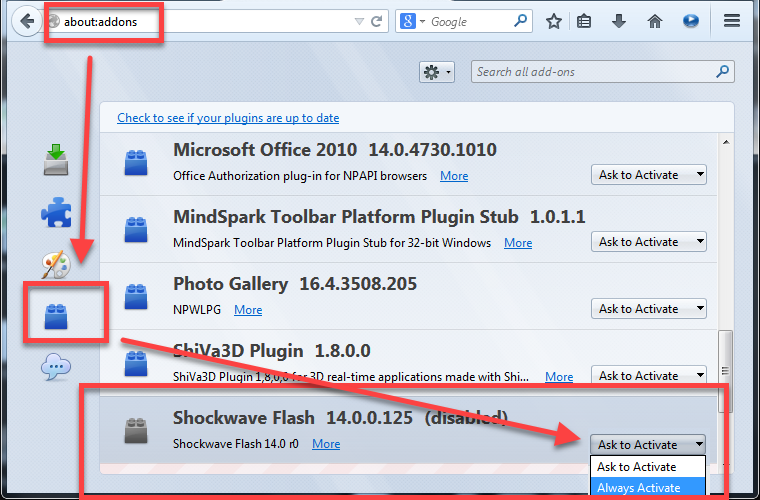Click the Photo Gallery plugin icon
760x500 pixels.
pos(136,297)
